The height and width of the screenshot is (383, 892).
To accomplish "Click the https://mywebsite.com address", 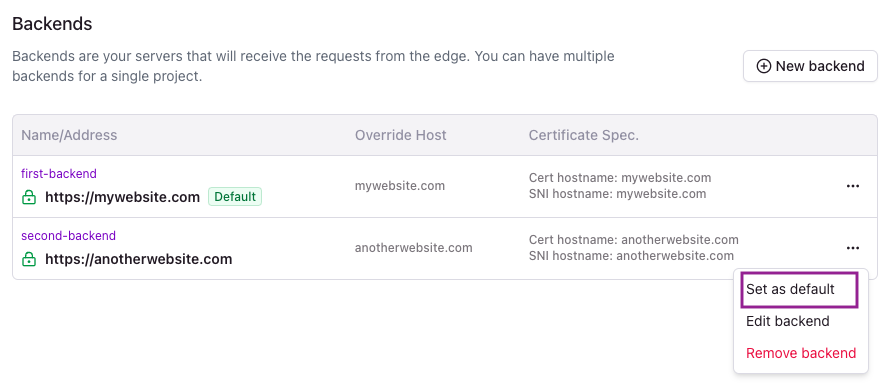I will coord(122,197).
